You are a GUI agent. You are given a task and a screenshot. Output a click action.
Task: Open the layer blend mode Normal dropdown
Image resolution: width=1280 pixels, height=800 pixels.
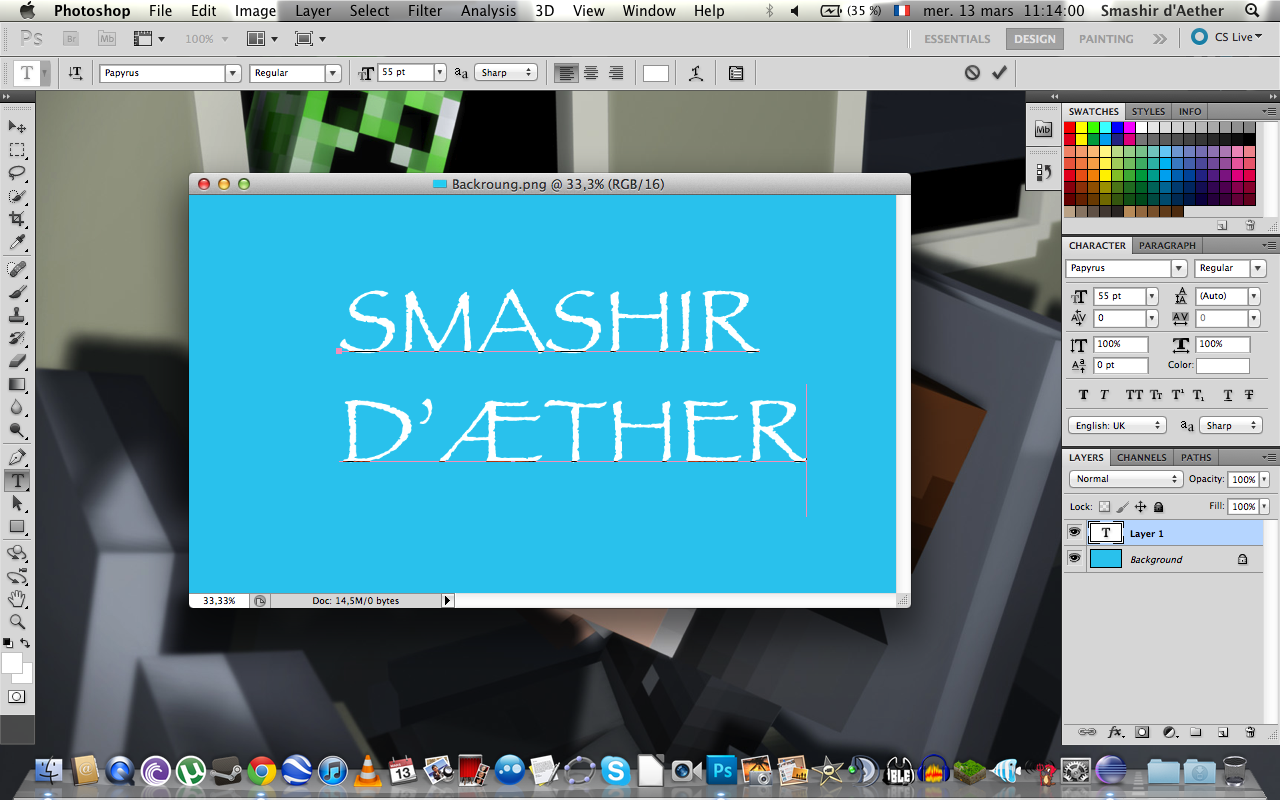1126,479
